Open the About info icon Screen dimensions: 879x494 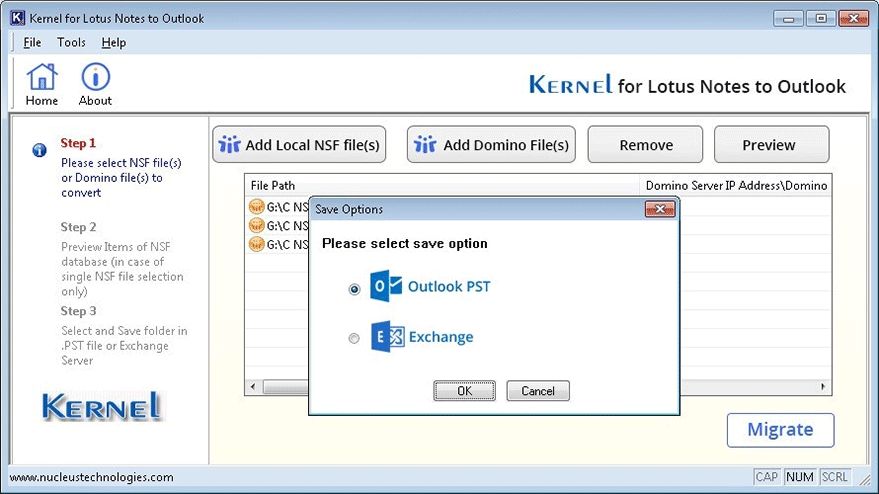pyautogui.click(x=95, y=77)
